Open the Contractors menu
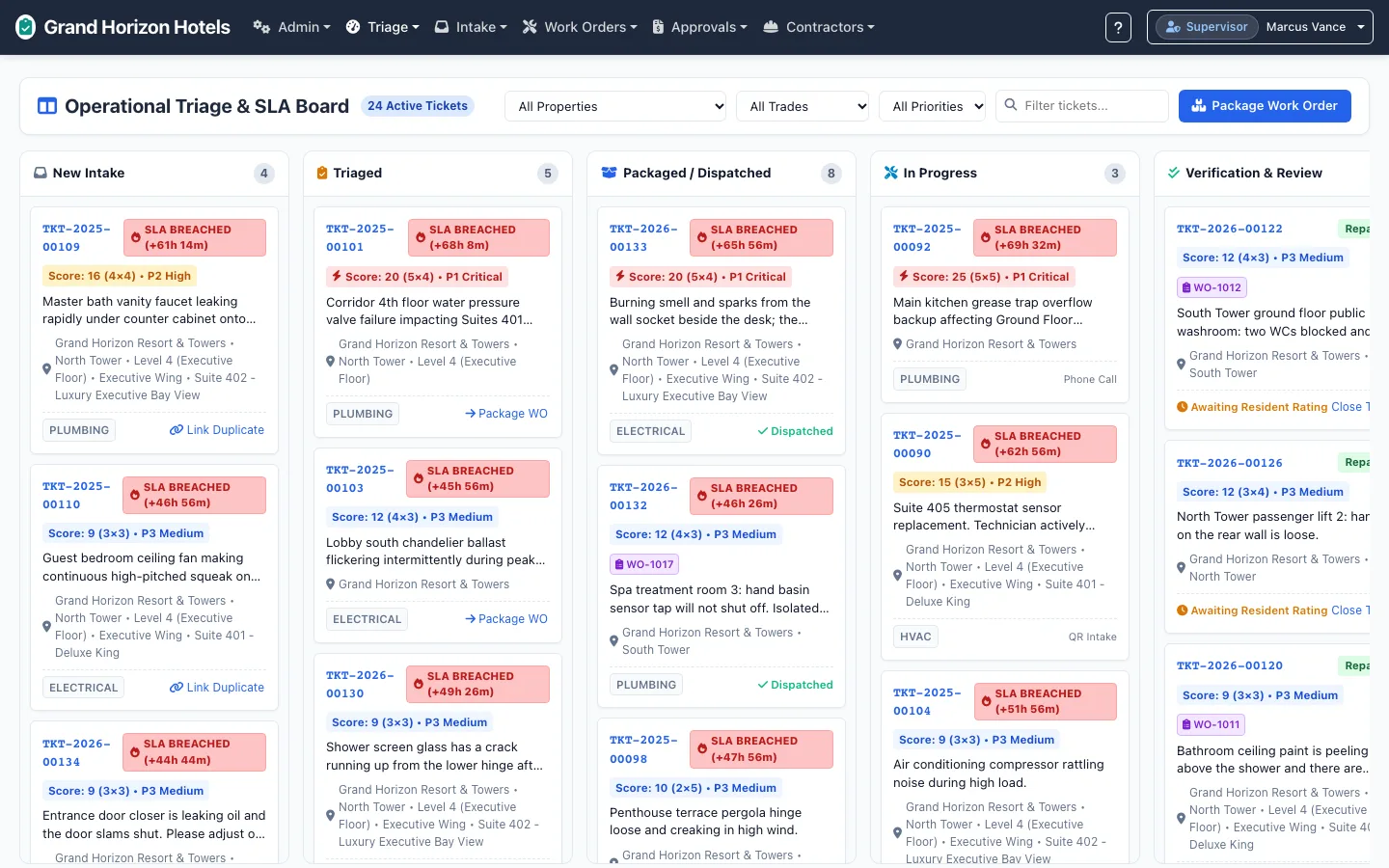Viewport: 1389px width, 868px height. (x=819, y=27)
